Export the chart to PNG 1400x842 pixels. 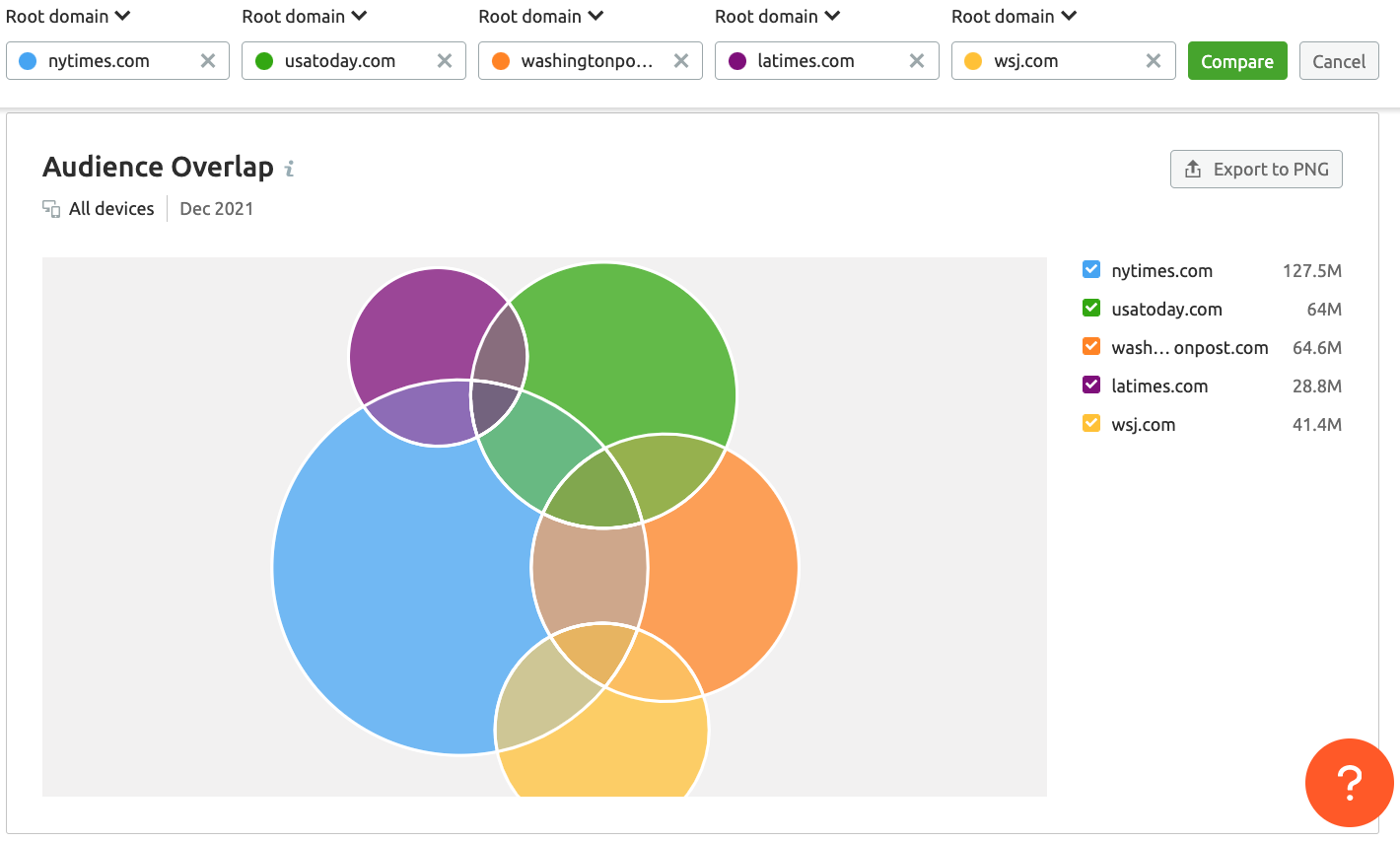click(x=1256, y=169)
